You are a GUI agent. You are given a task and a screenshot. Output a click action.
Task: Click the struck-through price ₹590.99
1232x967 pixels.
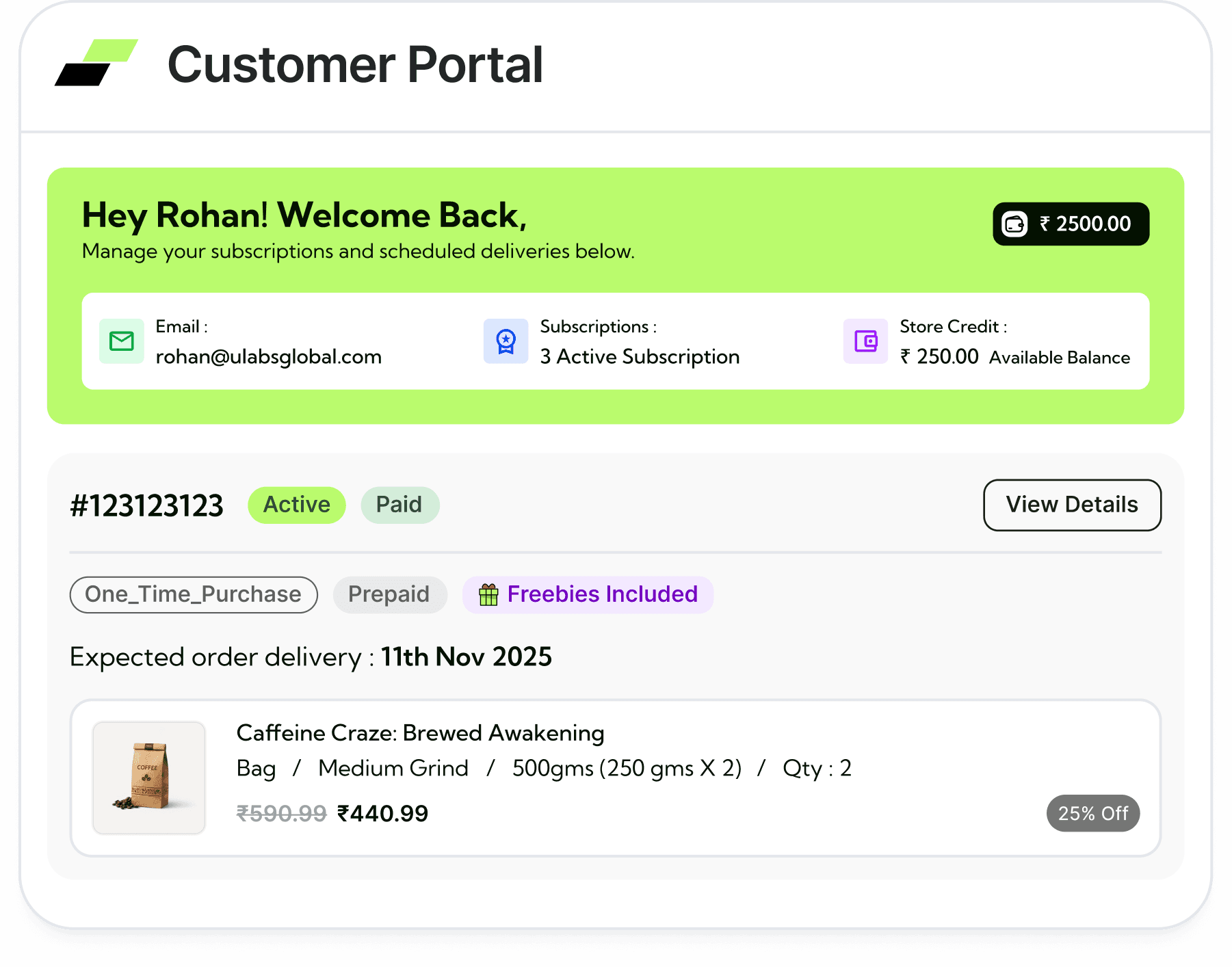coord(282,813)
